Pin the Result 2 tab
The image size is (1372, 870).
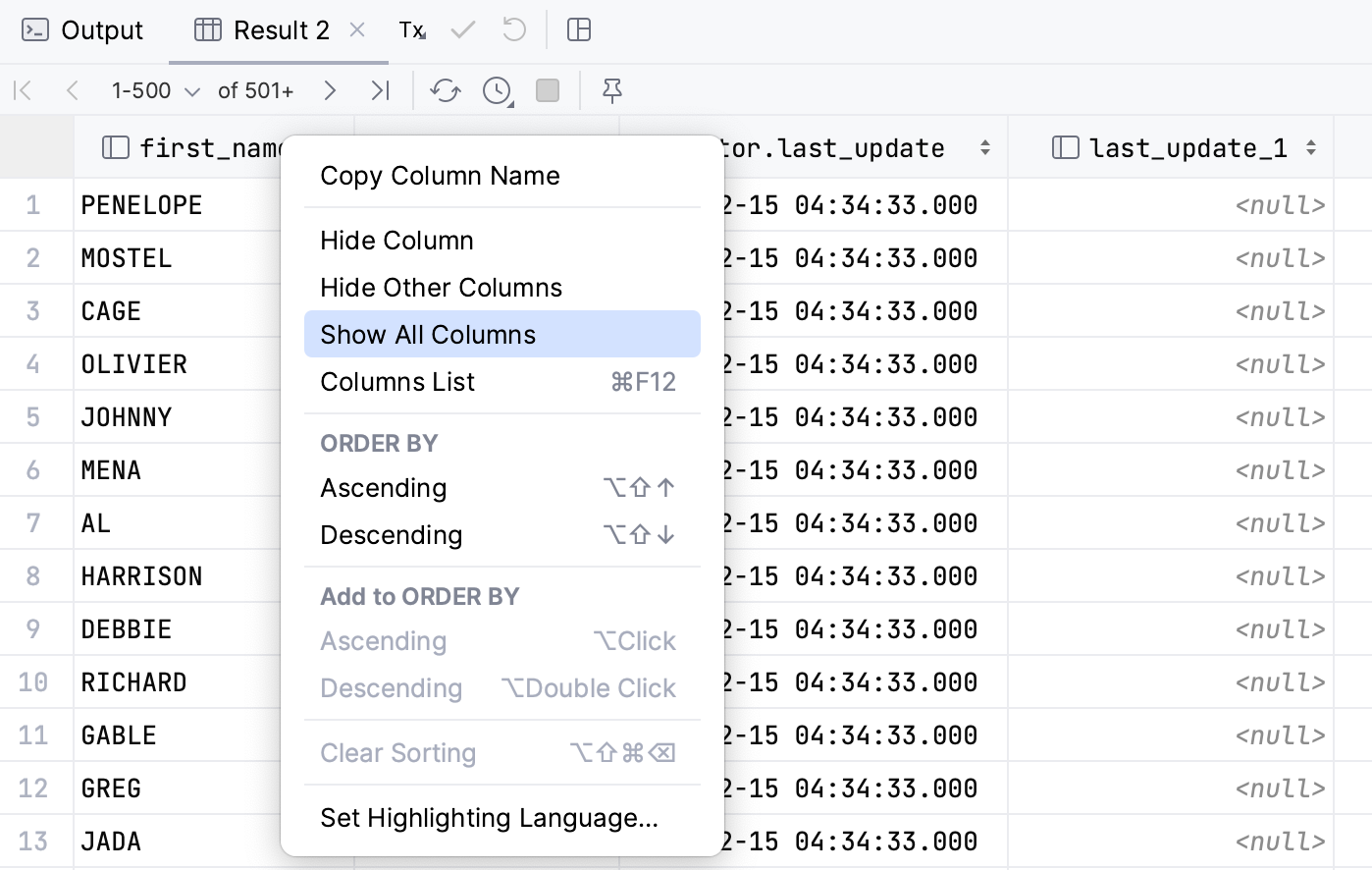(x=612, y=91)
